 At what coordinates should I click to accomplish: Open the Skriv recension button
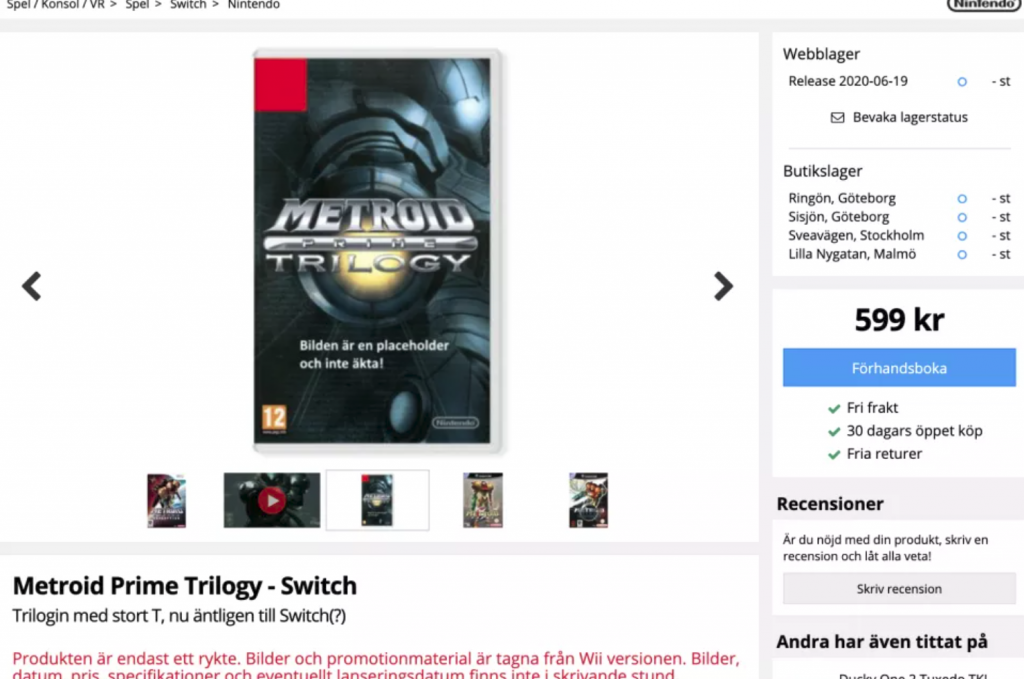click(899, 589)
